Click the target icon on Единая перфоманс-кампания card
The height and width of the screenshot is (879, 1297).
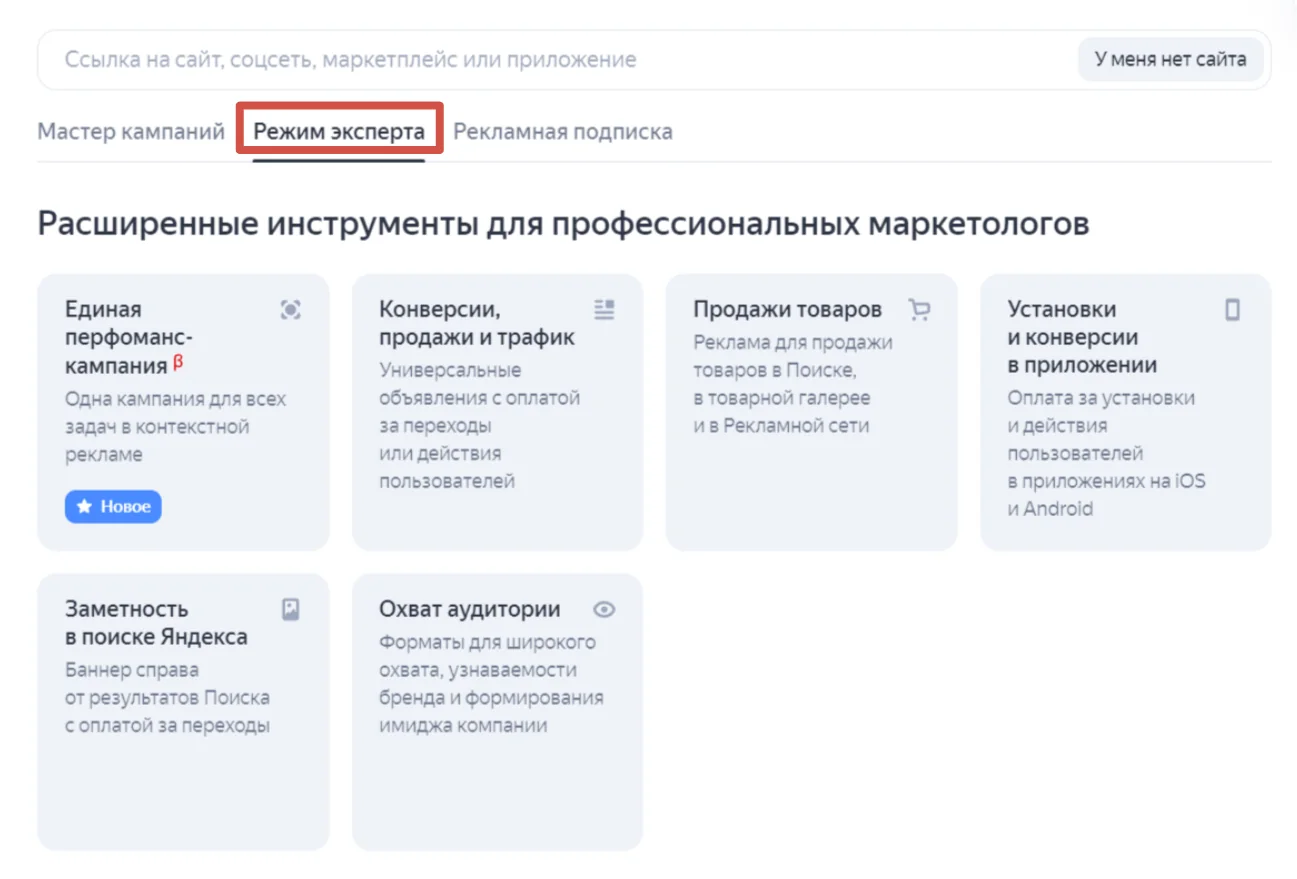pos(290,310)
